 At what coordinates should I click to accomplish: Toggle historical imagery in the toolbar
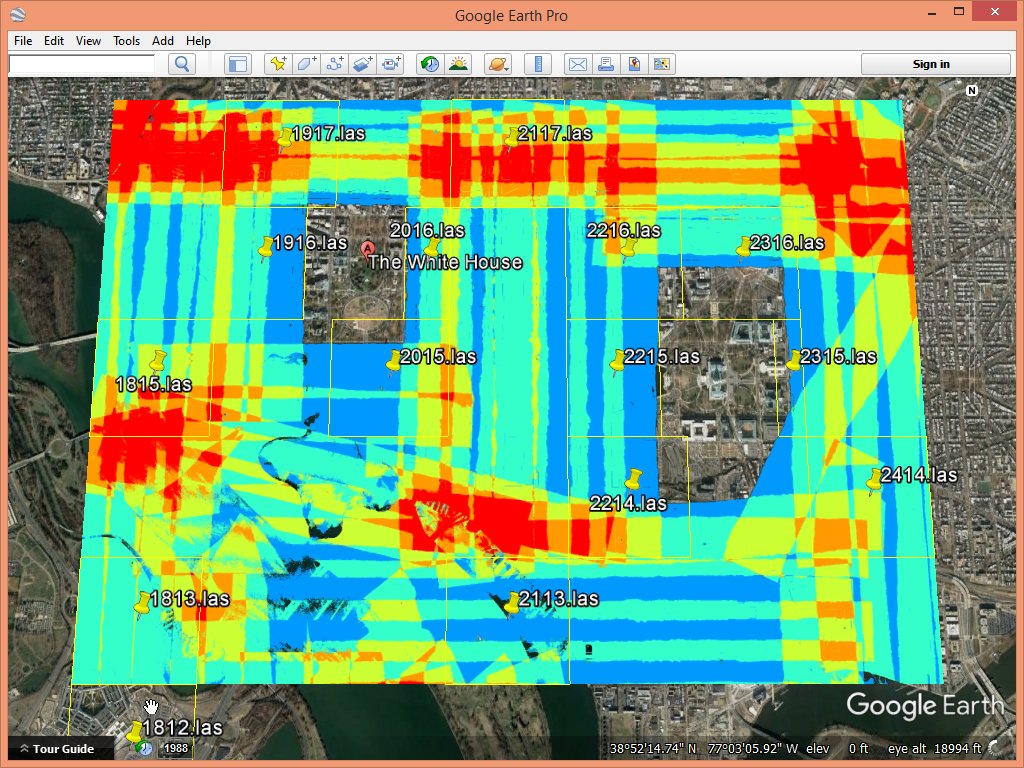click(430, 64)
